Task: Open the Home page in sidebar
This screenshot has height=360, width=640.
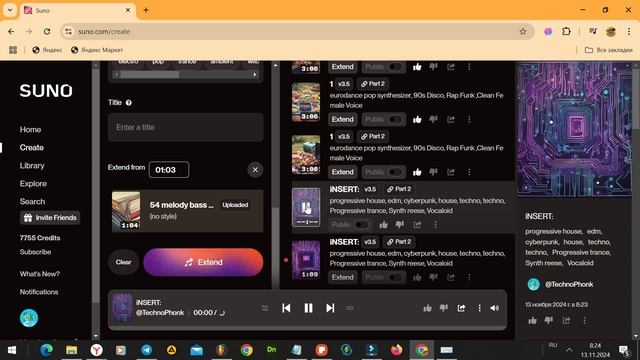Action: [x=30, y=129]
